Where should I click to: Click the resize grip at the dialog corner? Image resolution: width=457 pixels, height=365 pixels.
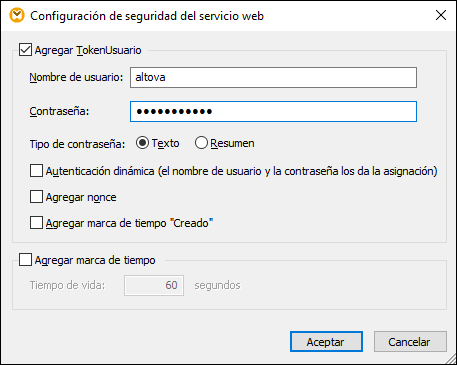click(450, 359)
